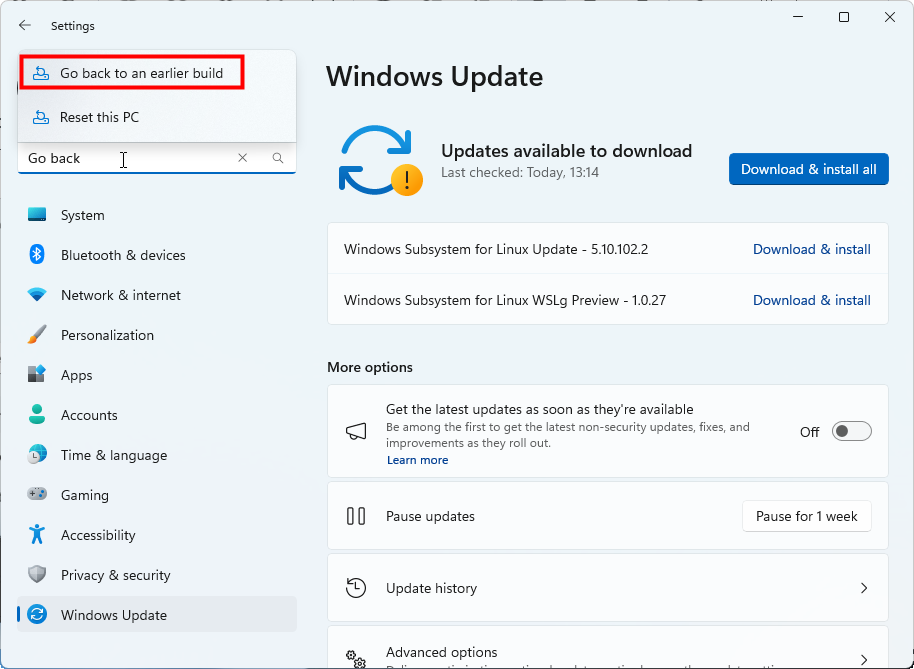Screen dimensions: 914x669
Task: Click the back arrow in Settings
Action: 24,26
